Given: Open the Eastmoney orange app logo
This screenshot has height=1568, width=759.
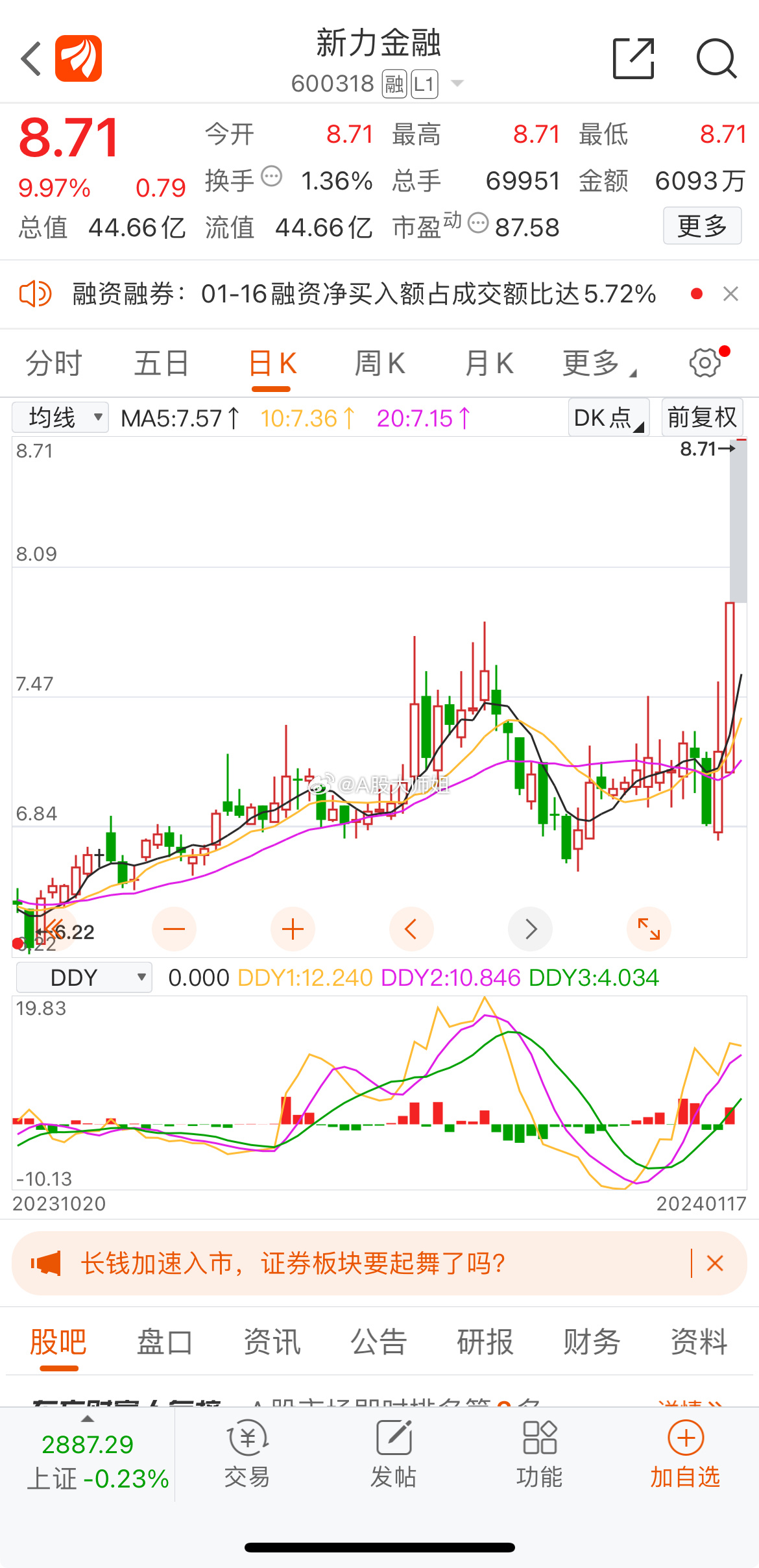Looking at the screenshot, I should tap(78, 58).
